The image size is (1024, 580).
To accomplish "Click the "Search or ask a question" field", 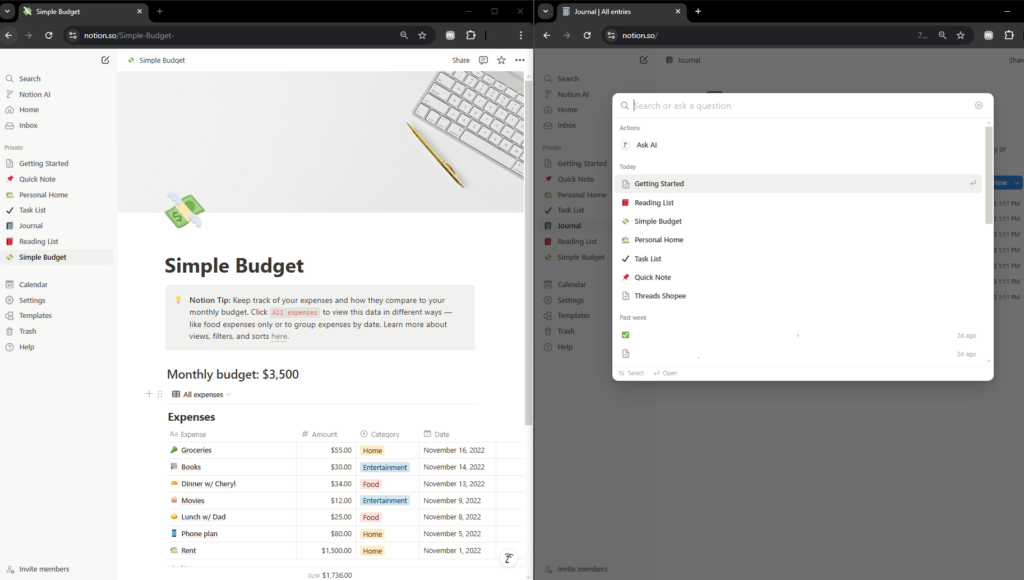I will click(x=802, y=106).
